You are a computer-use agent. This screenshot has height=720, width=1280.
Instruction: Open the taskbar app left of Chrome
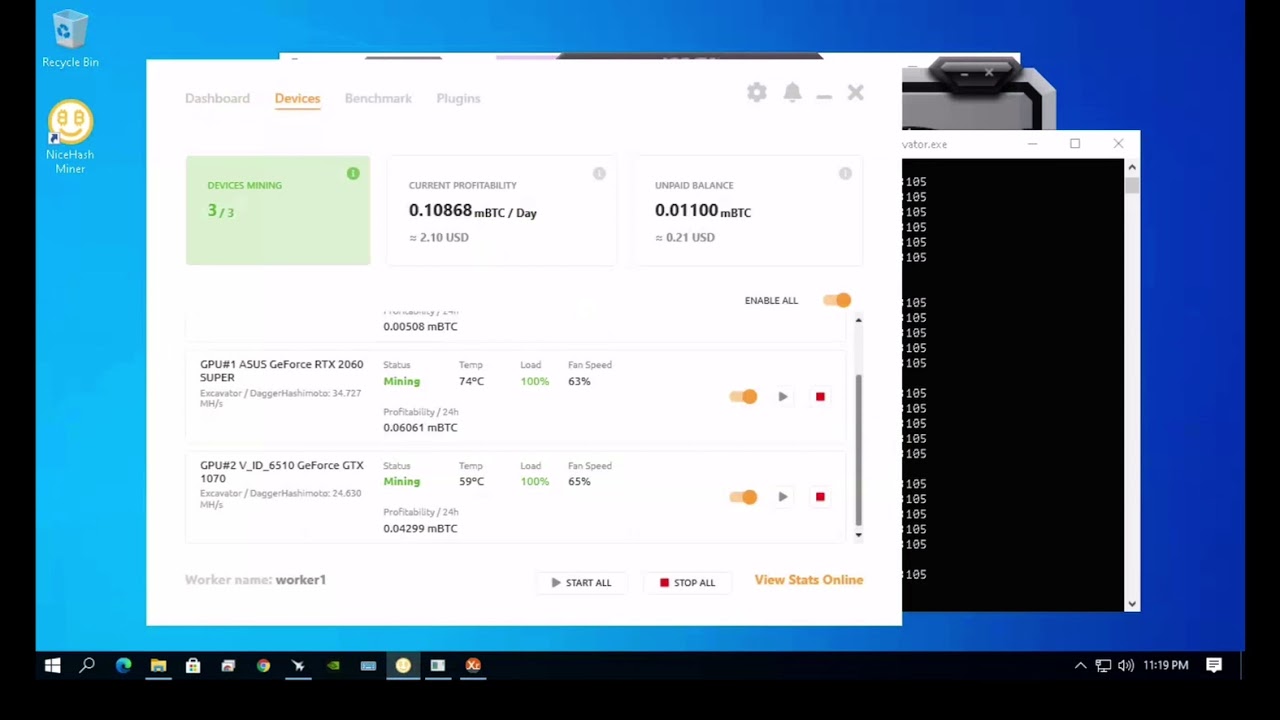click(x=228, y=665)
